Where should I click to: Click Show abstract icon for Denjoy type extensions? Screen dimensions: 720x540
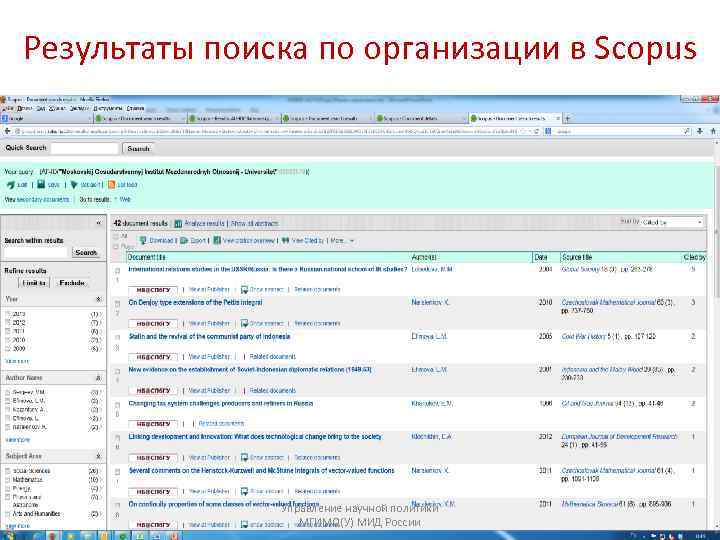pos(244,323)
